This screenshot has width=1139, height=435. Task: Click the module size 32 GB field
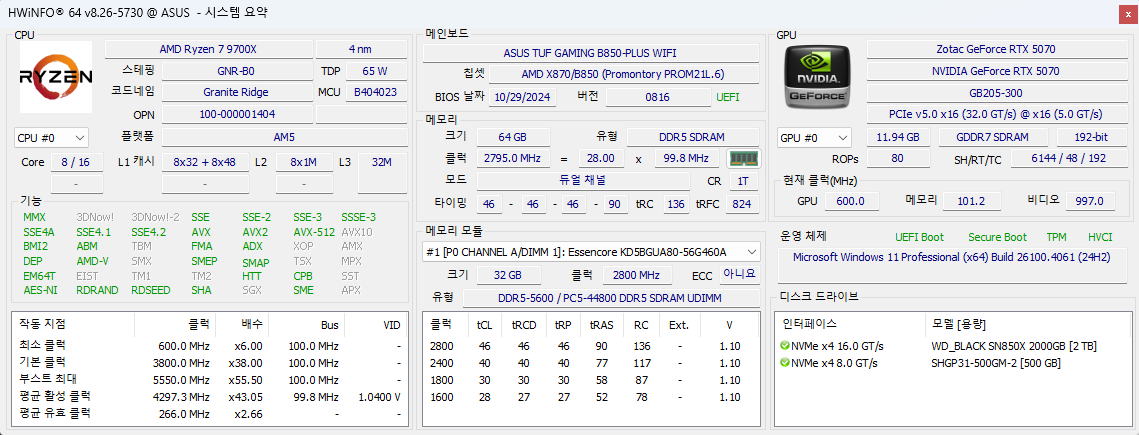click(x=508, y=275)
